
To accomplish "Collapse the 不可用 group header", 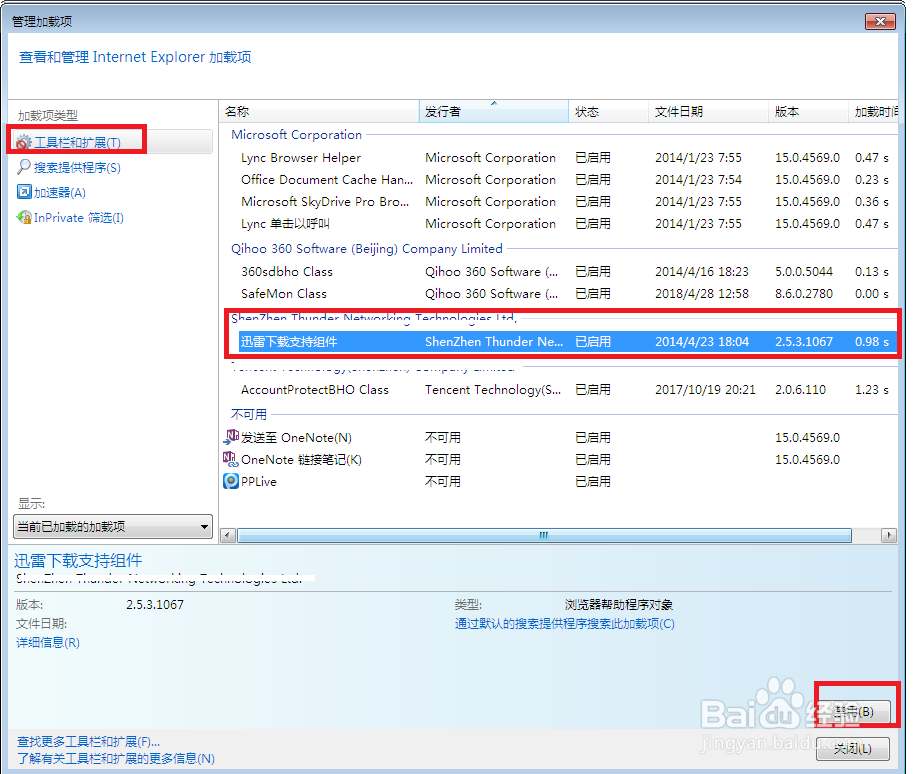I will tap(249, 415).
